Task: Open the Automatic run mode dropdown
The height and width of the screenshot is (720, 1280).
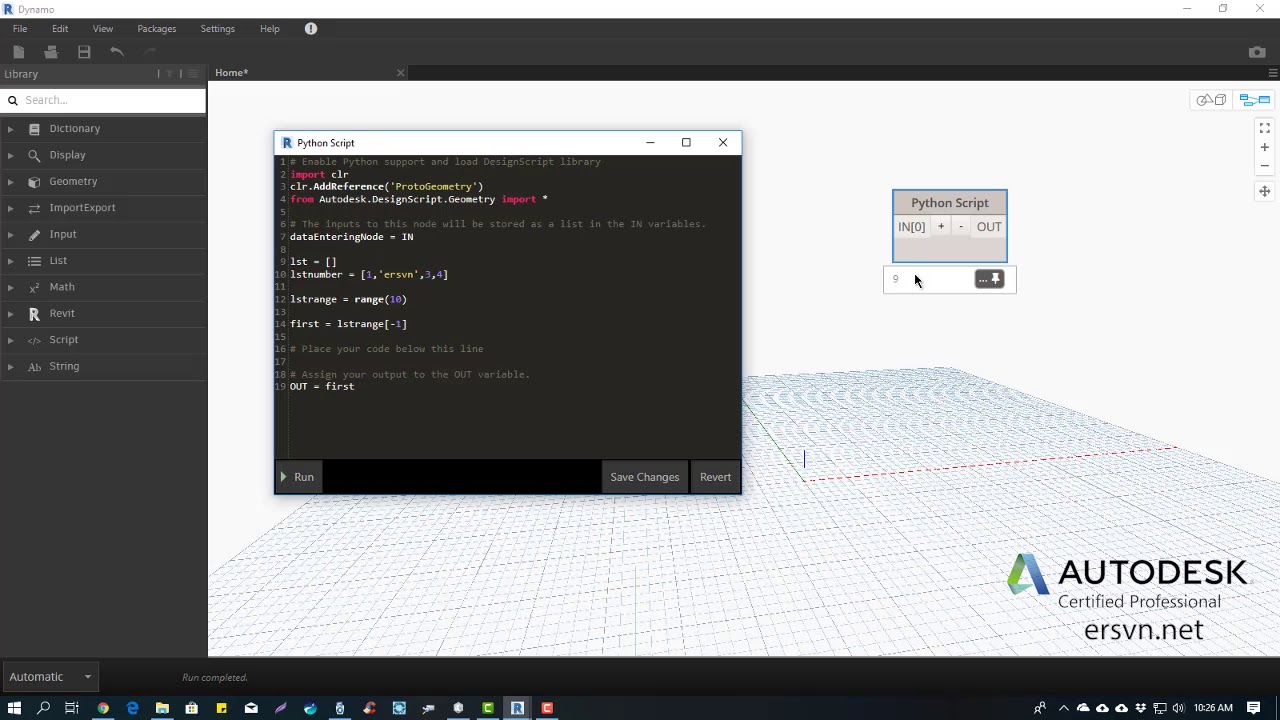Action: click(50, 677)
